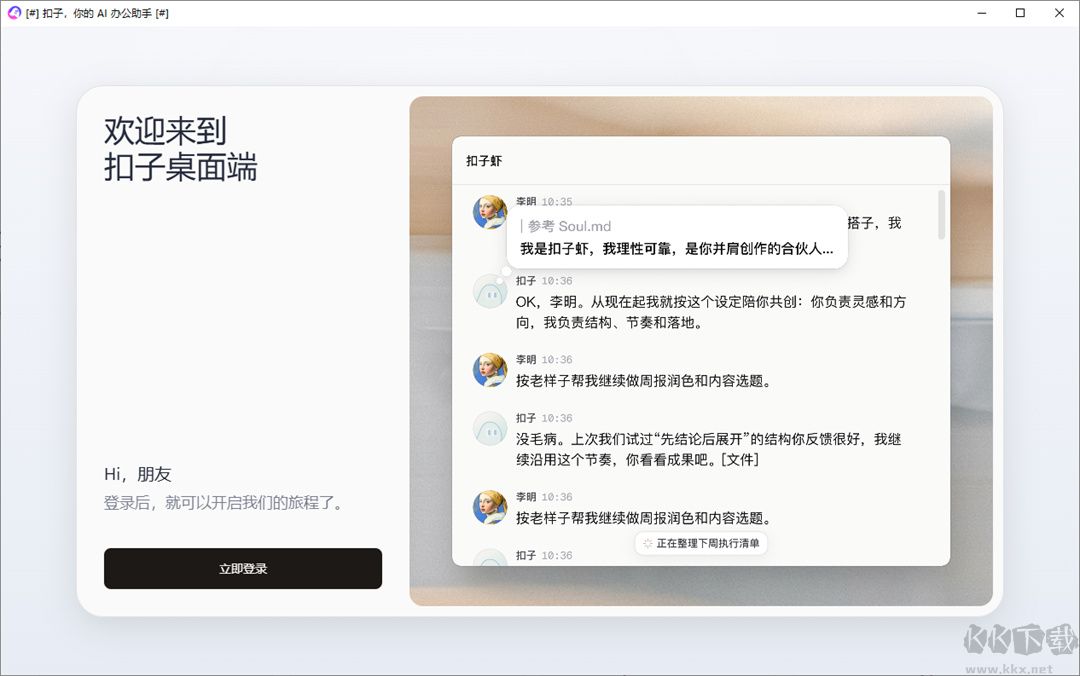Close the 扣子 window
1080x676 pixels.
click(1059, 12)
